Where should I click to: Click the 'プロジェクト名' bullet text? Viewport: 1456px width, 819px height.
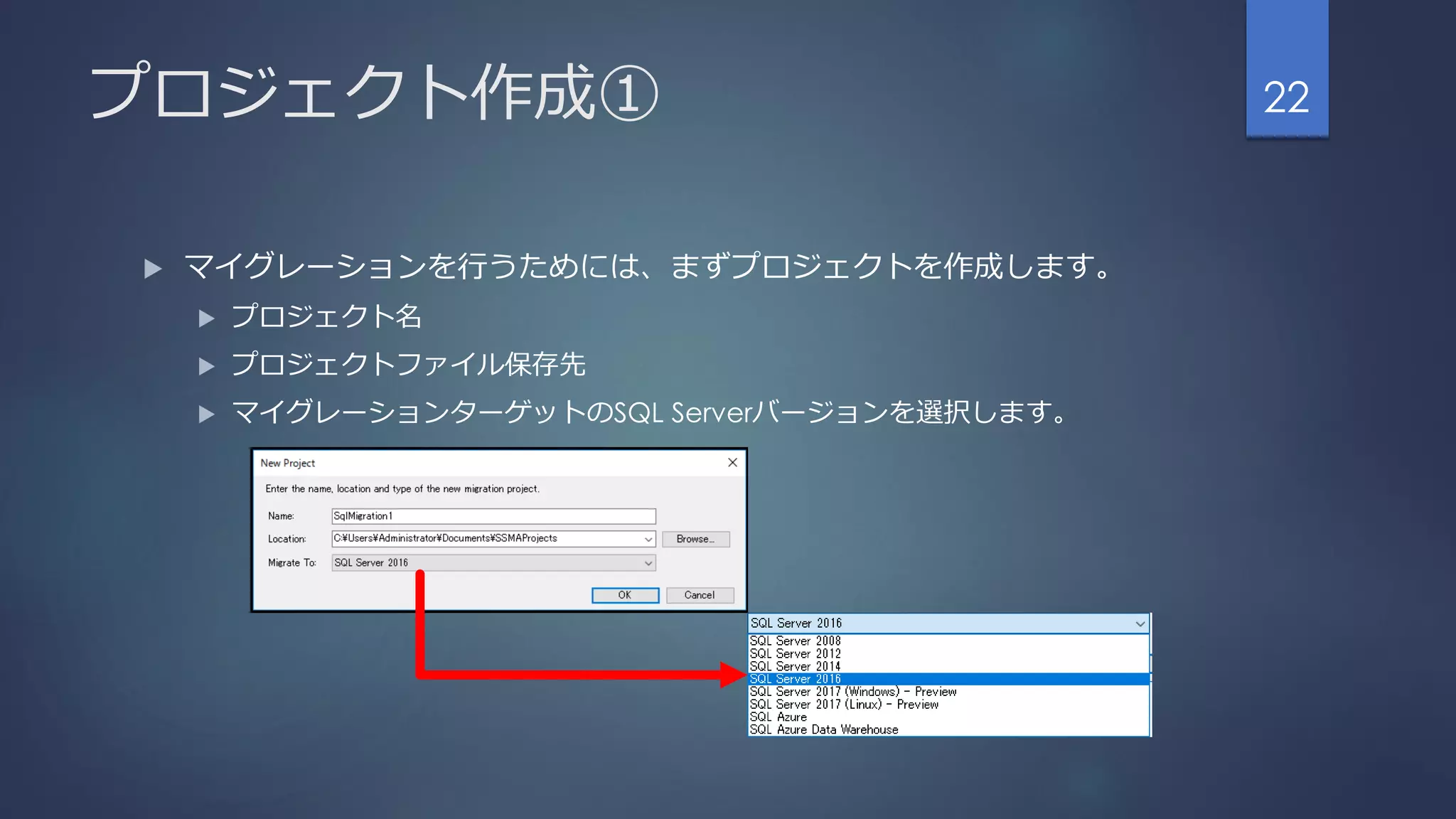326,316
